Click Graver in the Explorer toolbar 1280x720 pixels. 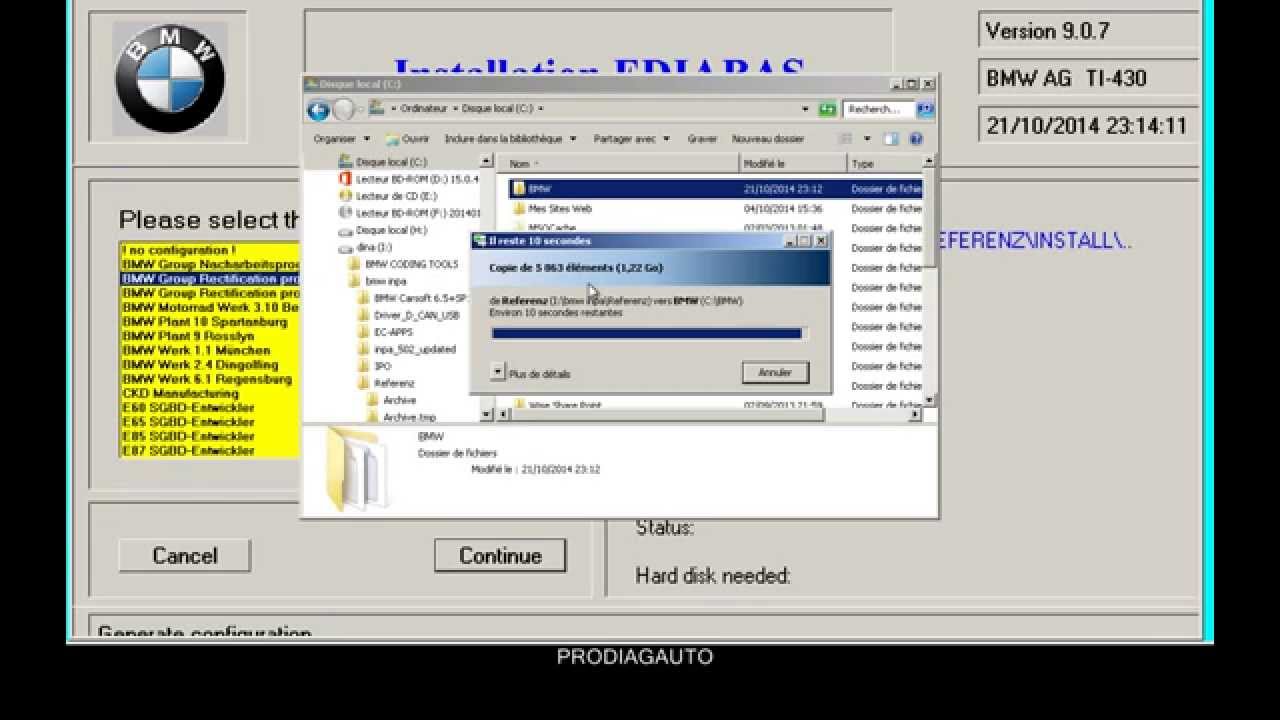click(702, 139)
